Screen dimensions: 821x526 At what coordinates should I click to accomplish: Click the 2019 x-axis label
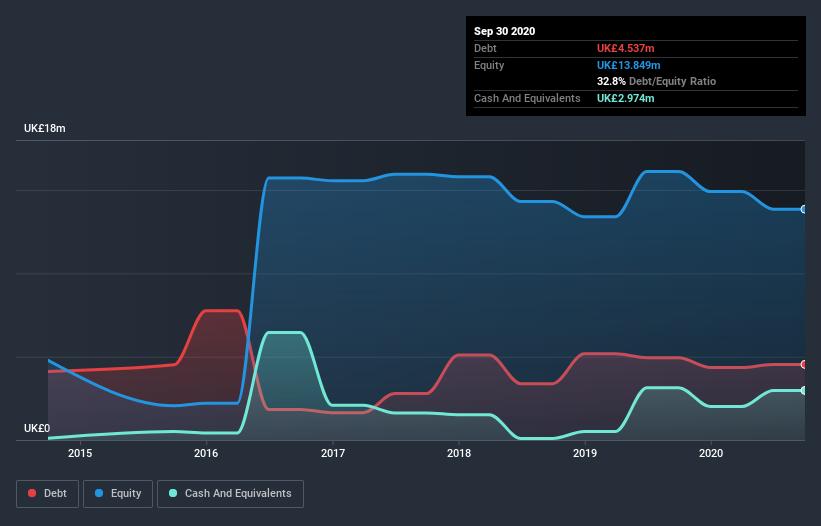click(x=585, y=453)
